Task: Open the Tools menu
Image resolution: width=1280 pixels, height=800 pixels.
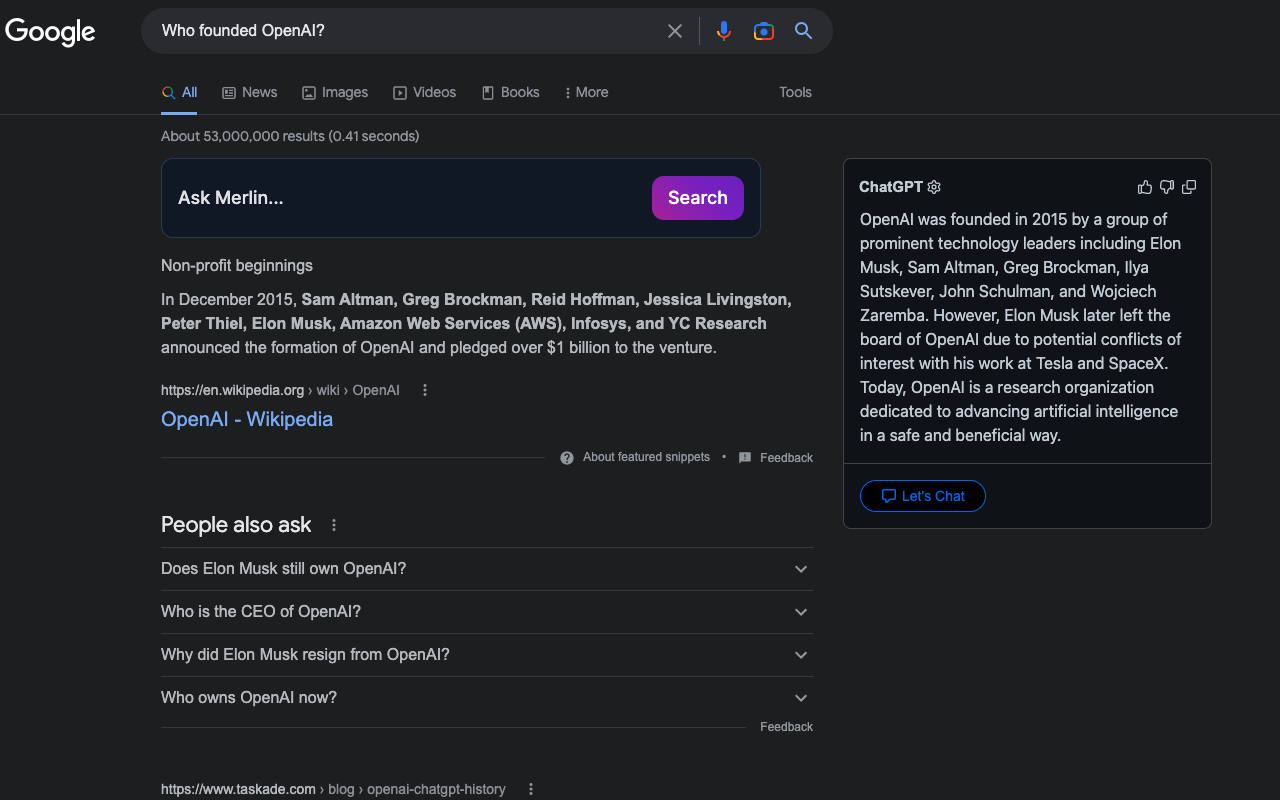Action: coord(795,92)
